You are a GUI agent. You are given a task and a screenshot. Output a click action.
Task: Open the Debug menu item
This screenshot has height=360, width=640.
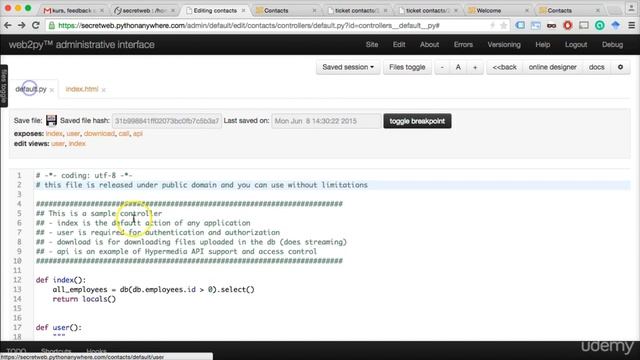(612, 44)
